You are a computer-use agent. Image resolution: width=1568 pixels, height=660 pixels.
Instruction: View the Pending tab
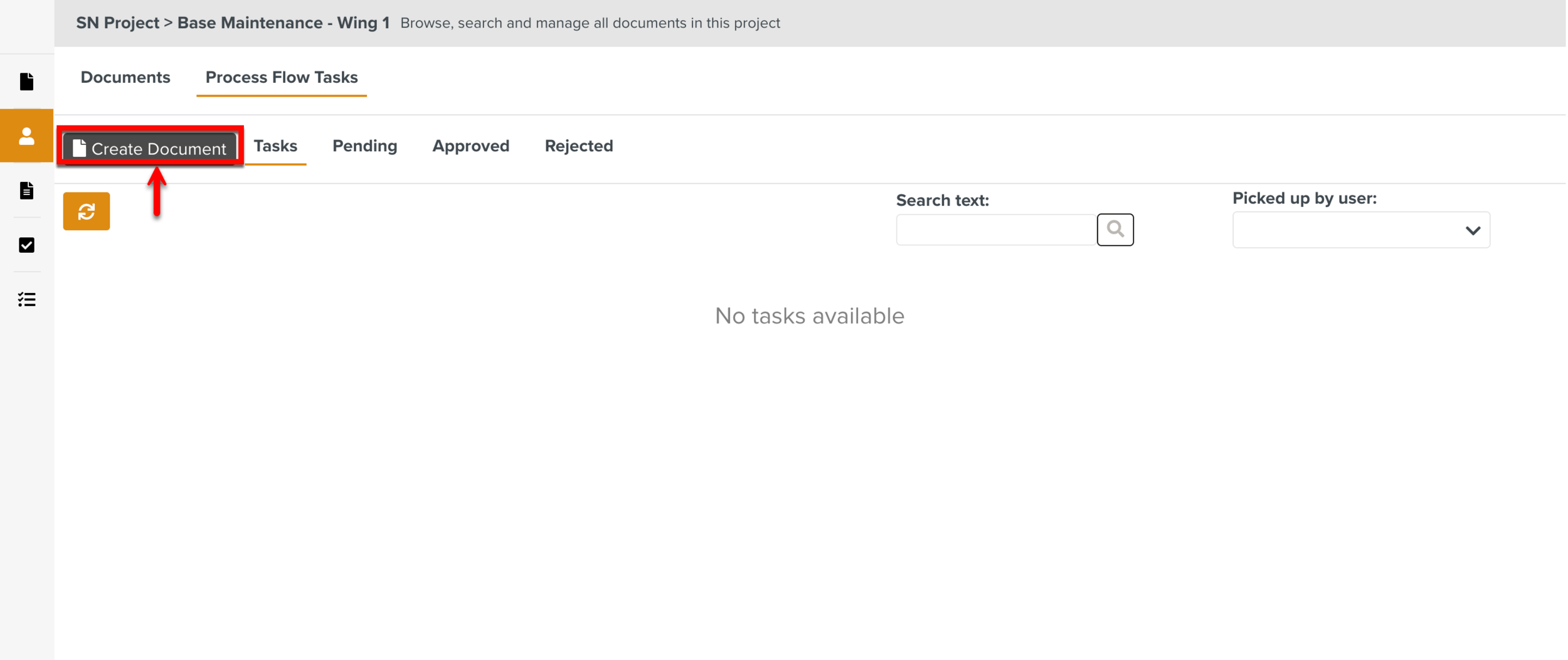pyautogui.click(x=364, y=146)
